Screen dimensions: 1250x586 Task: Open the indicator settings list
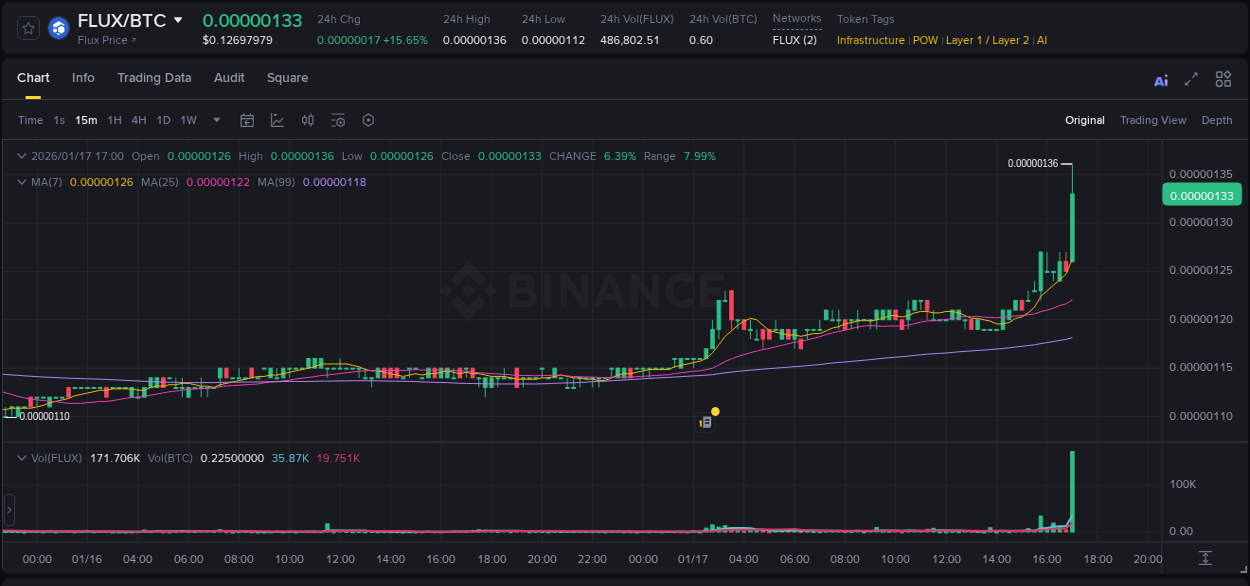click(338, 120)
